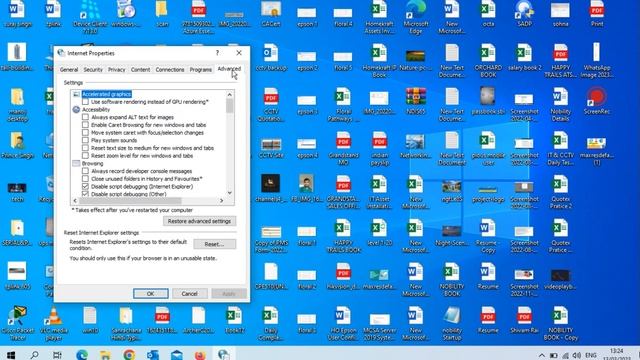
Task: Uncheck Disable script debugging (Internet Explorer)
Action: pyautogui.click(x=85, y=187)
